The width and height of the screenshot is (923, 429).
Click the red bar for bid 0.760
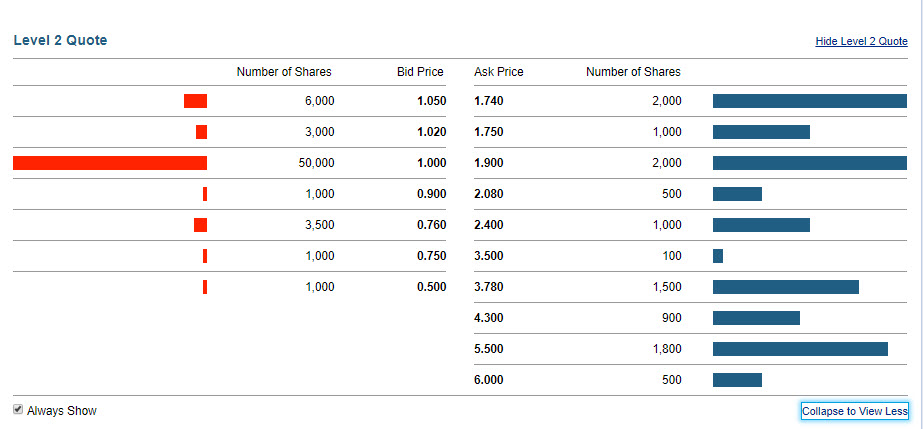(200, 225)
